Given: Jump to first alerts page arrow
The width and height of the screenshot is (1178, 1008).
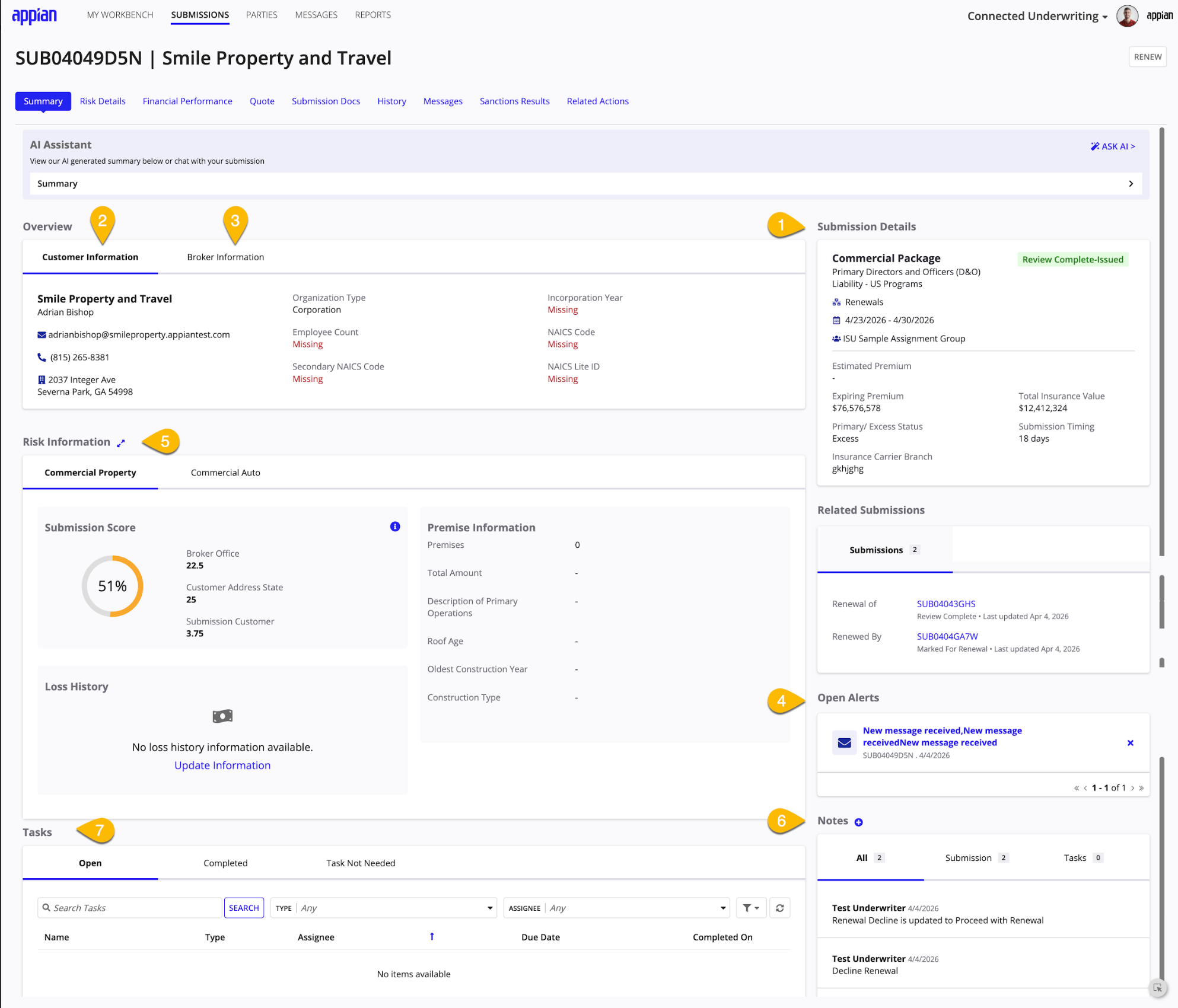Looking at the screenshot, I should pos(1077,788).
